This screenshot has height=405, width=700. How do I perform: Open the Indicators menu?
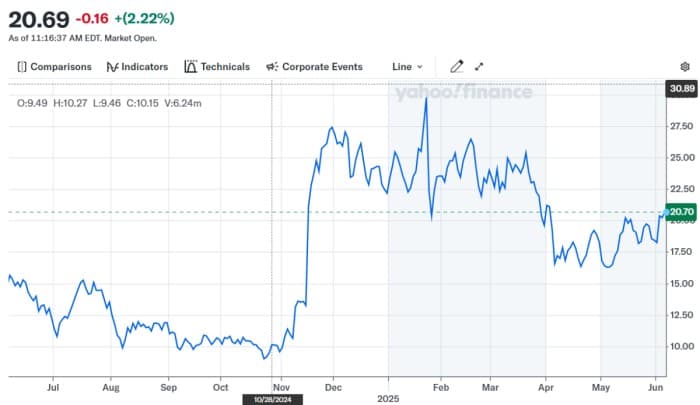(x=138, y=67)
